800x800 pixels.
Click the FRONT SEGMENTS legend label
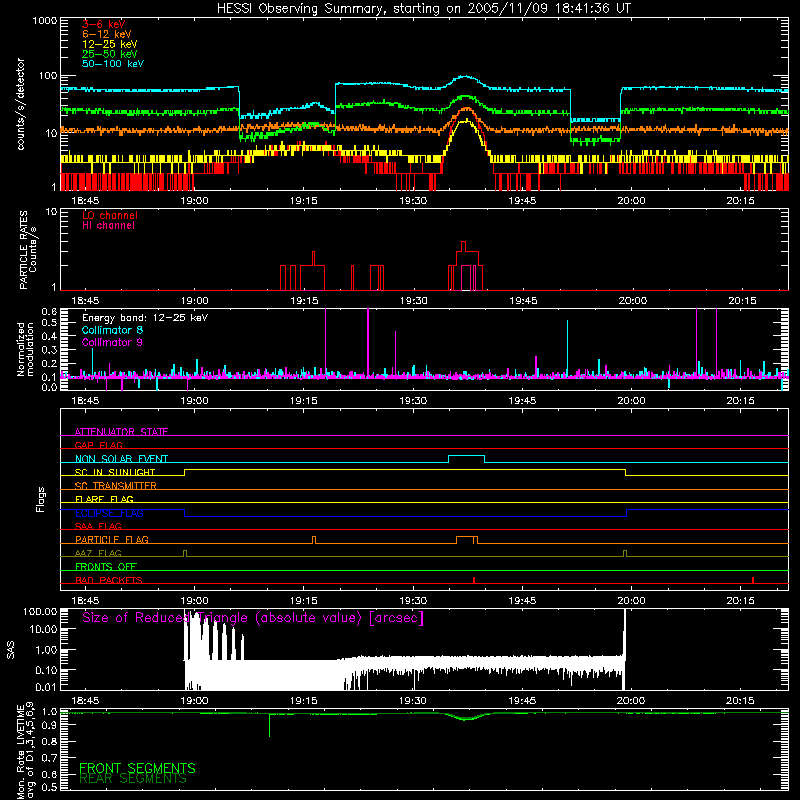click(137, 768)
